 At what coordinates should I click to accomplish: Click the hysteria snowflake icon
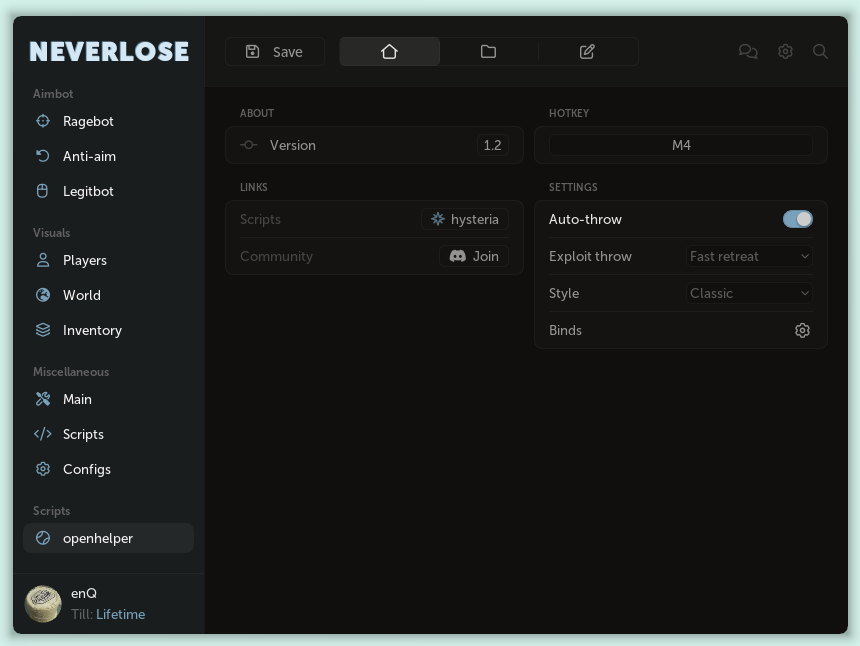coord(438,219)
